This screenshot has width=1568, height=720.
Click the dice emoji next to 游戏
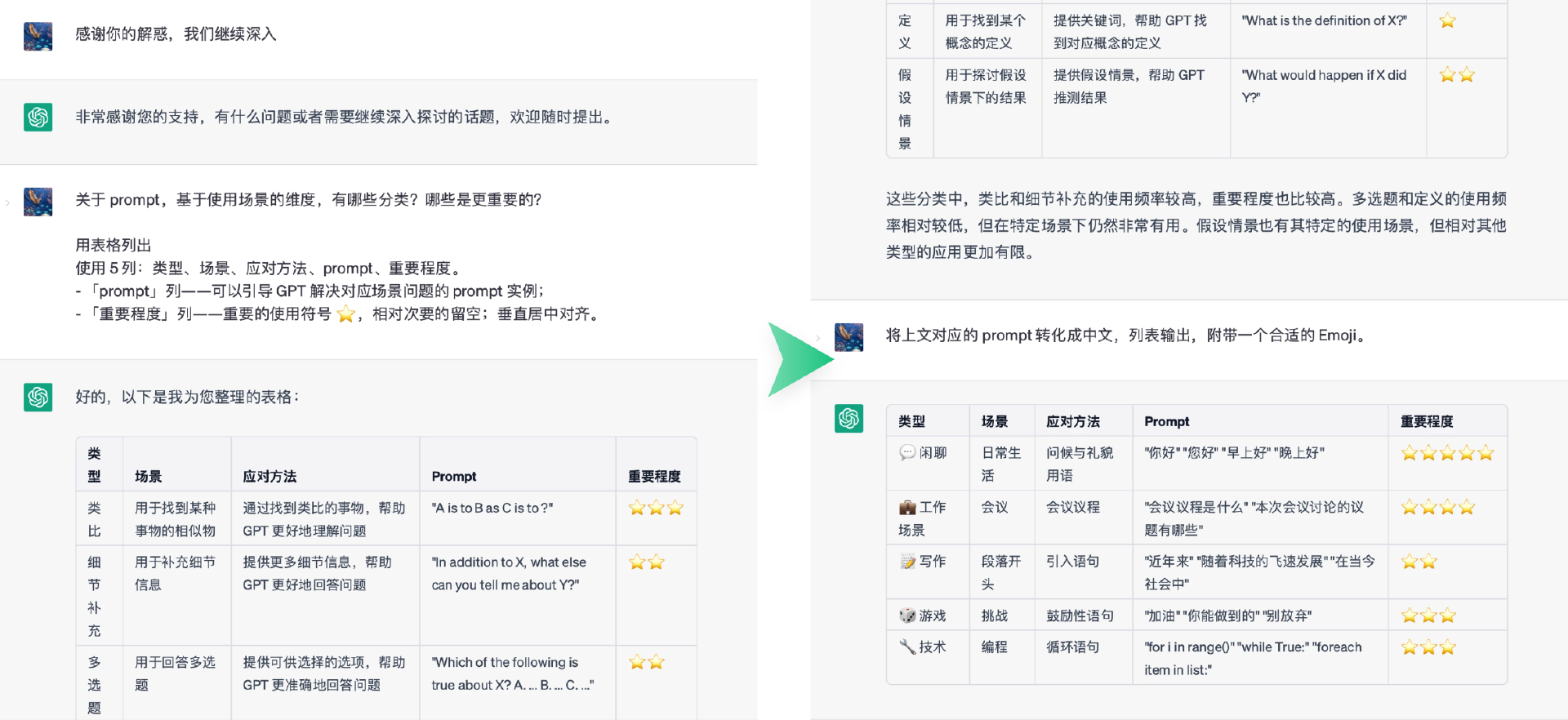907,616
